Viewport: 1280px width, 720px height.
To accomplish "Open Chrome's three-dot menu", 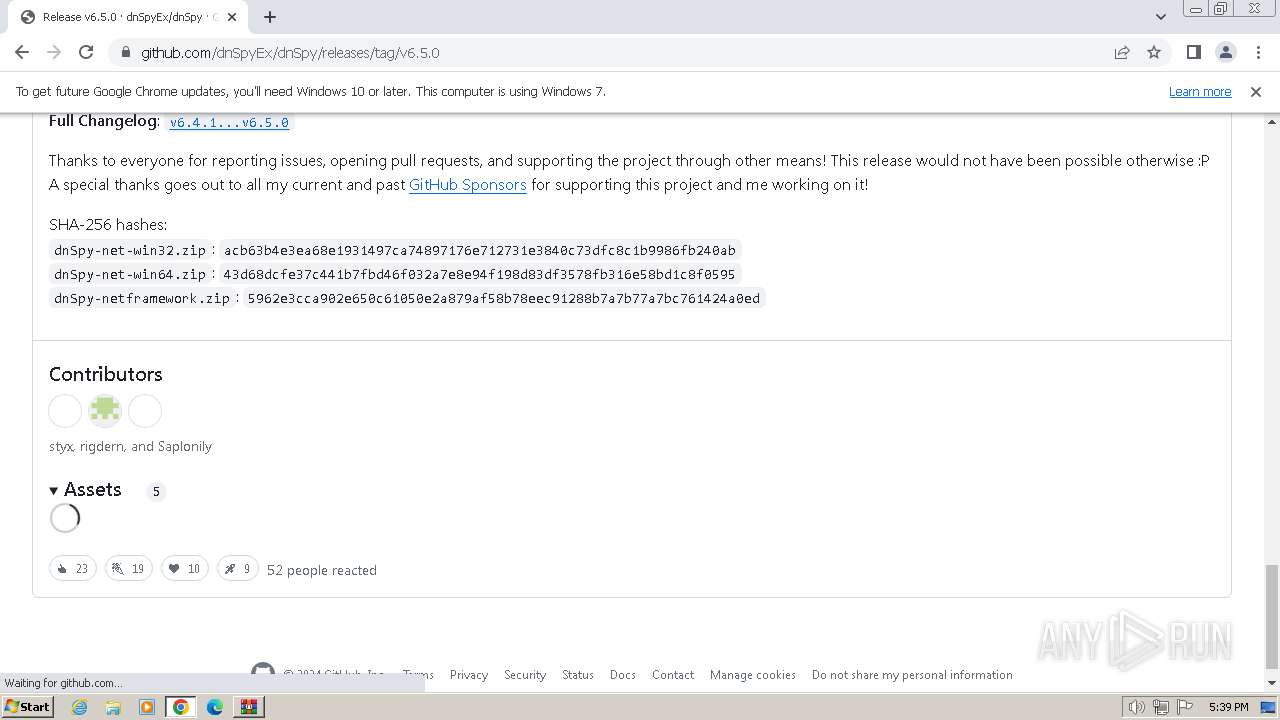I will click(1257, 52).
